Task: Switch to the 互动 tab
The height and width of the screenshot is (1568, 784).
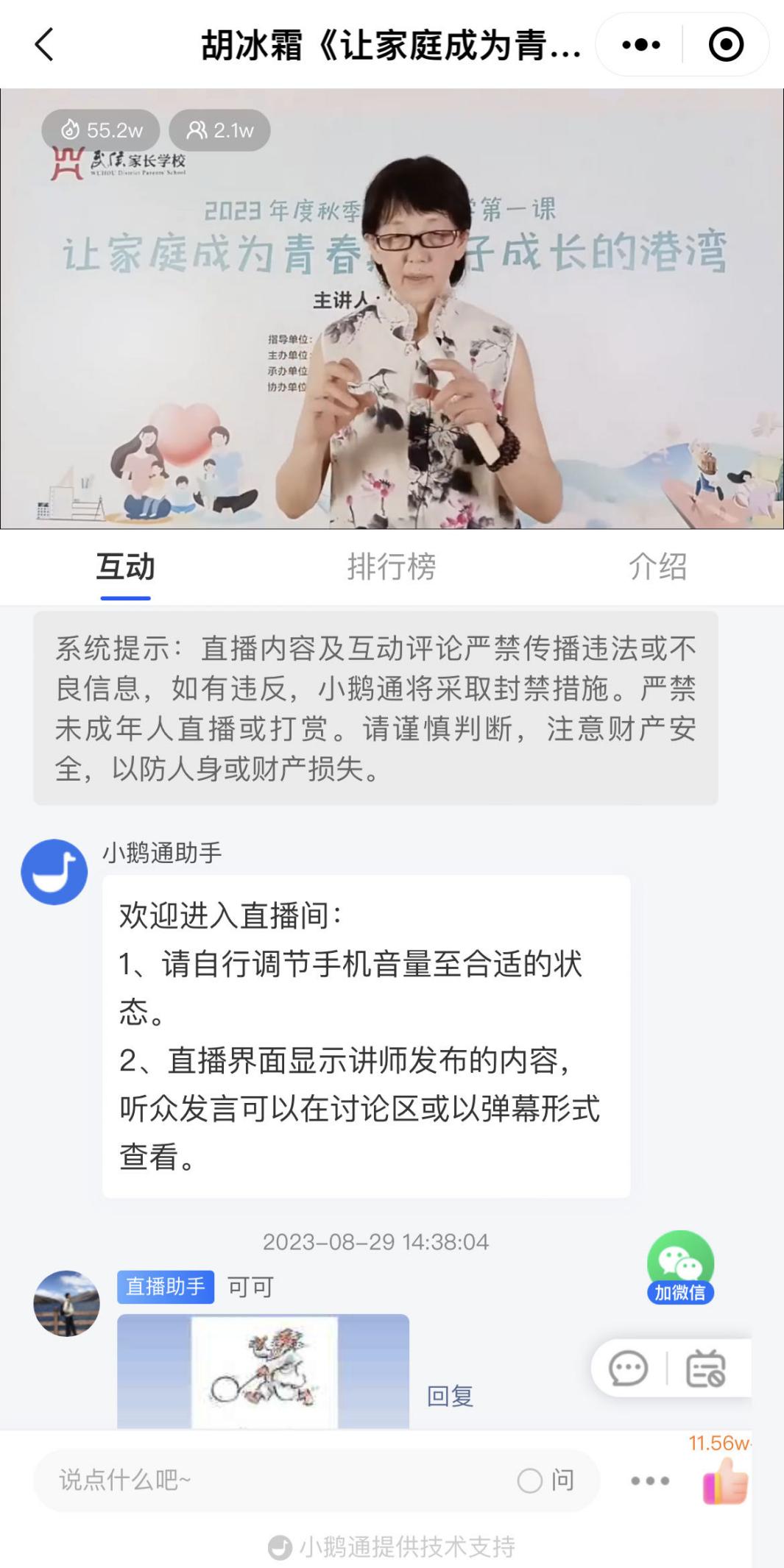Action: (125, 568)
